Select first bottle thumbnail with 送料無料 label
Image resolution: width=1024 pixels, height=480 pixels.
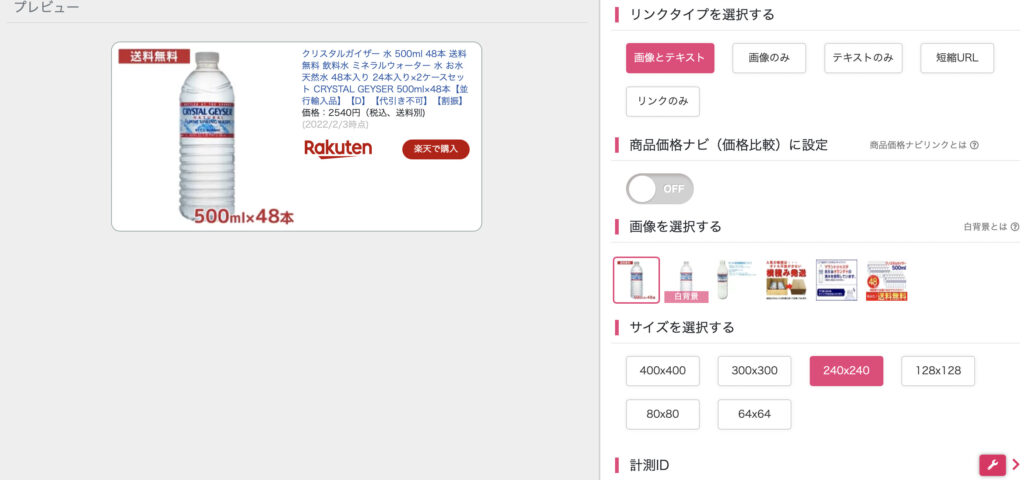pyautogui.click(x=636, y=280)
